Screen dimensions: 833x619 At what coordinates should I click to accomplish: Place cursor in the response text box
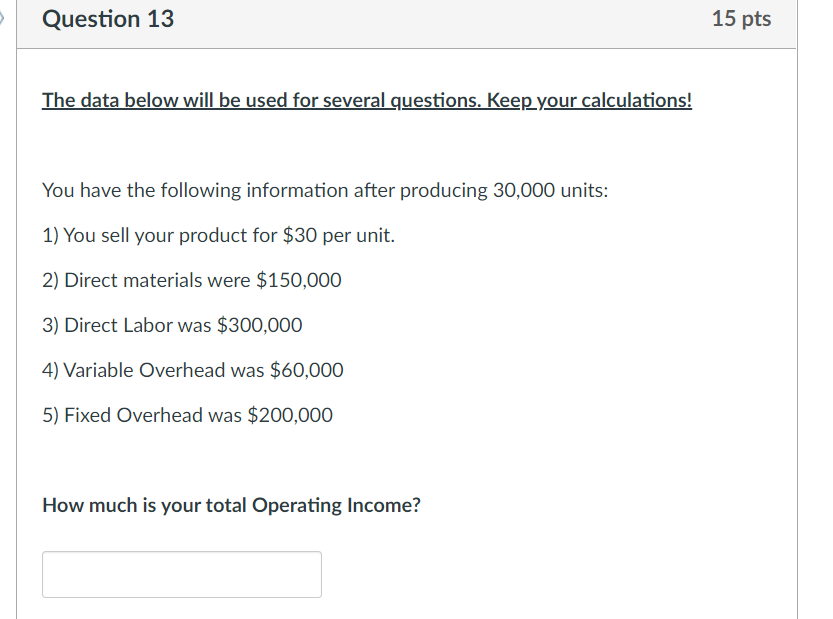pos(181,574)
